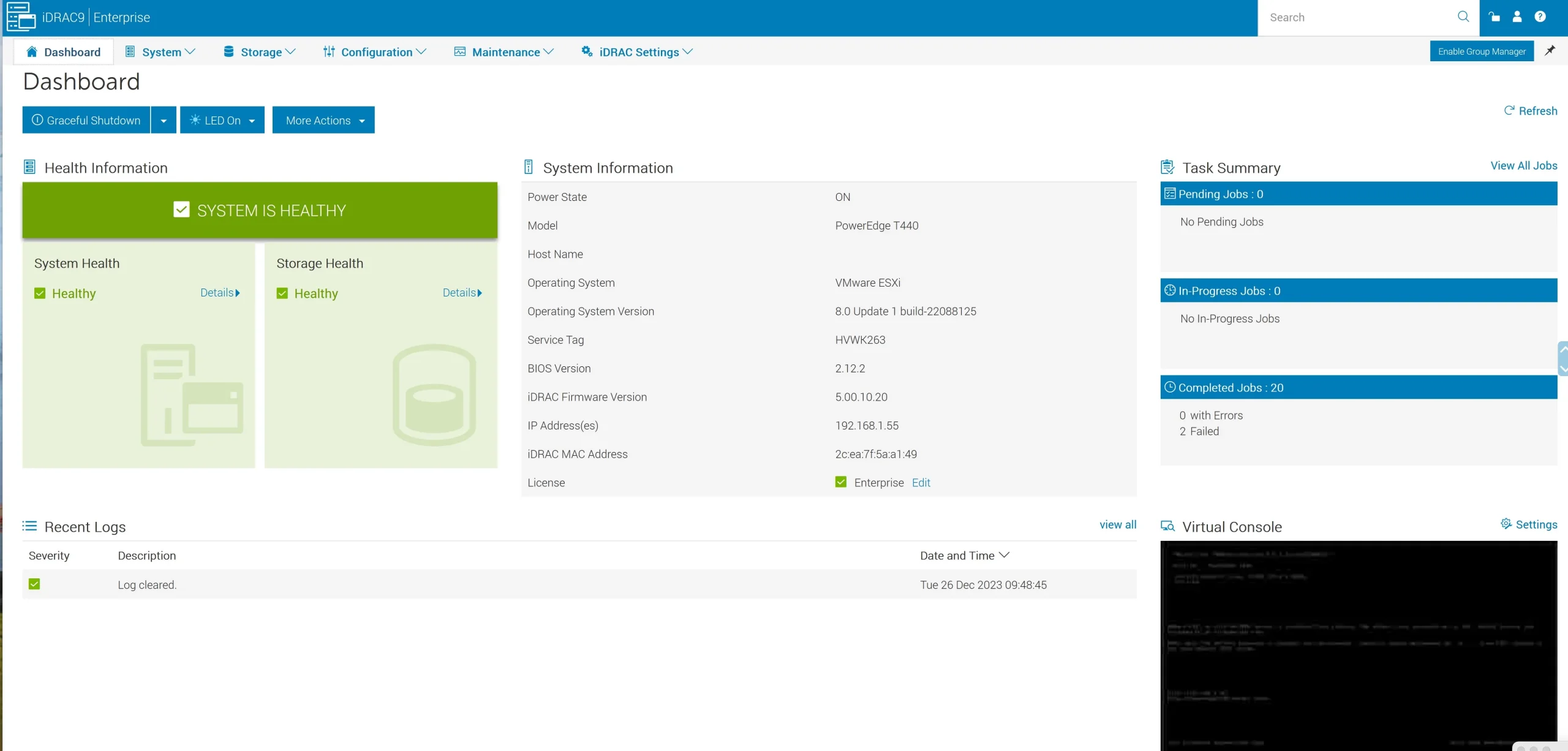Open the View All Jobs link
Image resolution: width=1568 pixels, height=751 pixels.
(x=1523, y=165)
